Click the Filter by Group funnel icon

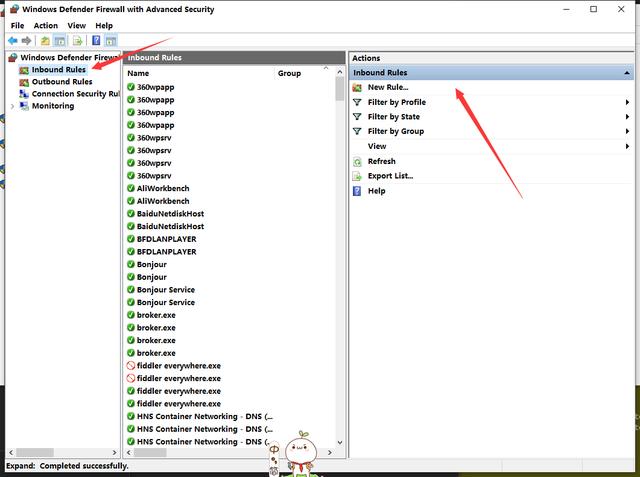[357, 131]
